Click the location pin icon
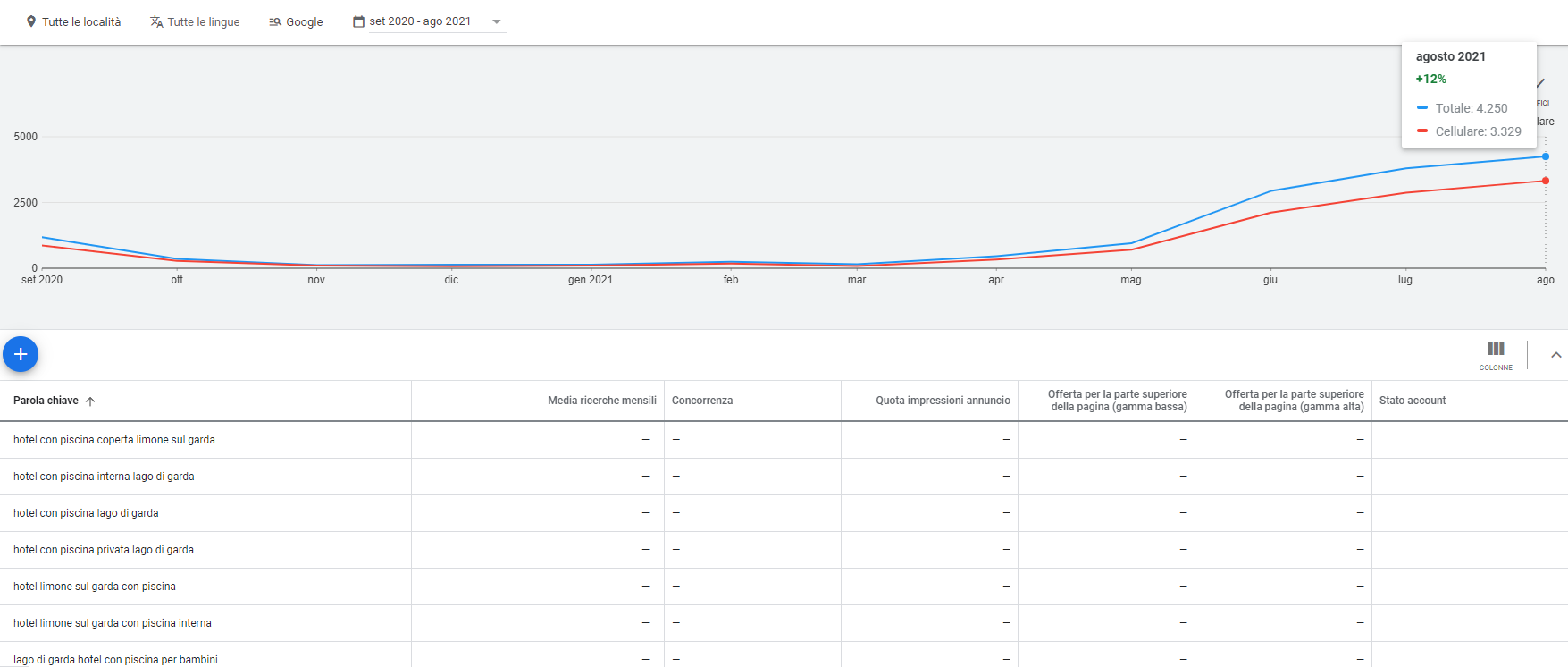The width and height of the screenshot is (1568, 667). tap(31, 21)
